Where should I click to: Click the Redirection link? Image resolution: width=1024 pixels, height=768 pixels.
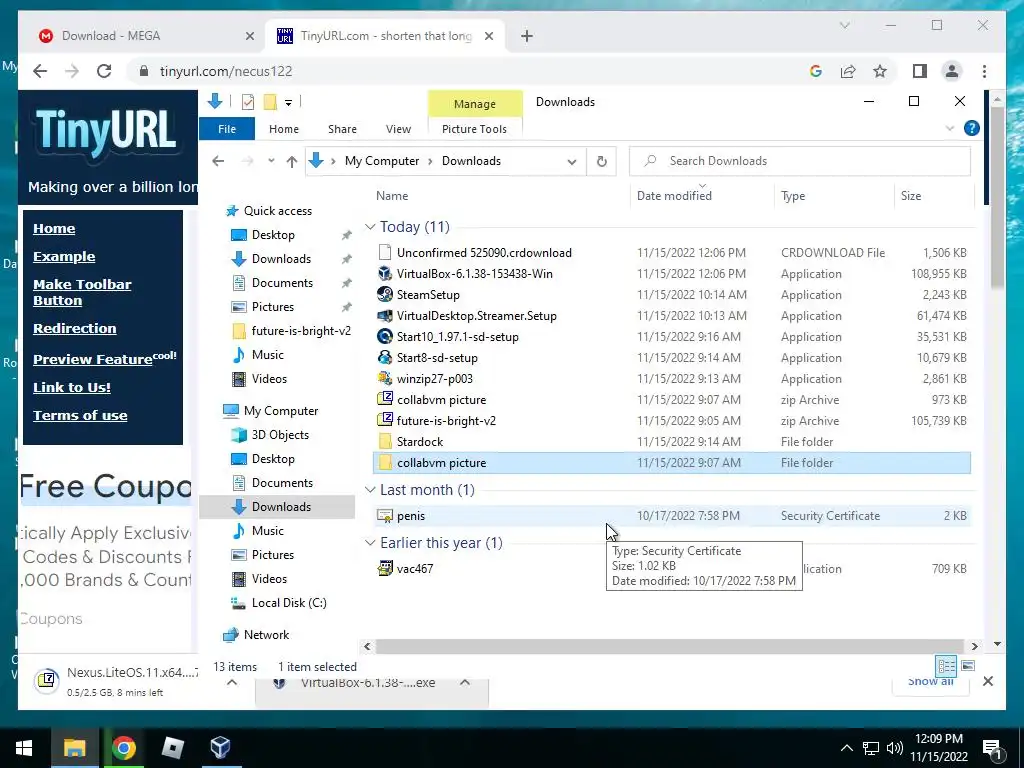(x=74, y=328)
